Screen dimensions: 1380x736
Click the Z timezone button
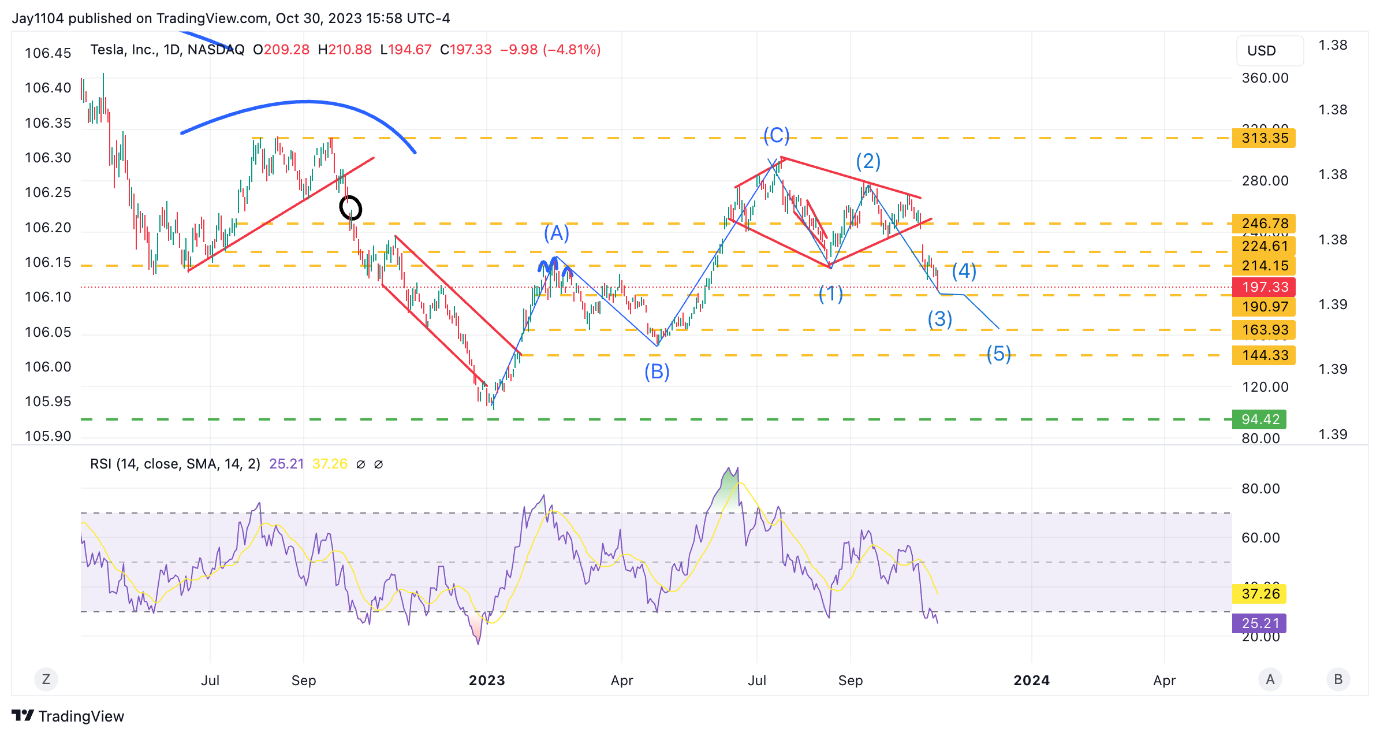[46, 679]
